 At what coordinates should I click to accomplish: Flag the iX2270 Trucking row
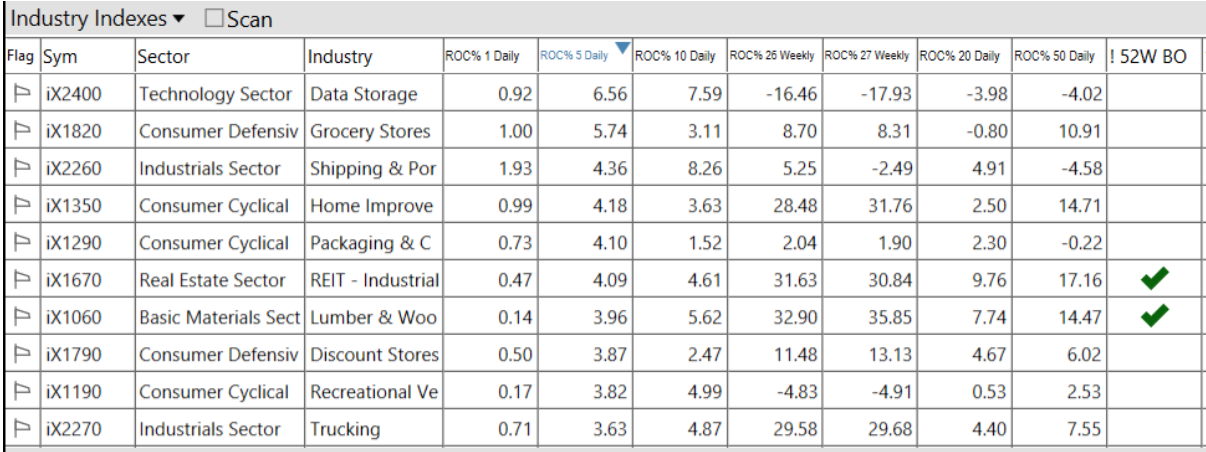pyautogui.click(x=21, y=429)
